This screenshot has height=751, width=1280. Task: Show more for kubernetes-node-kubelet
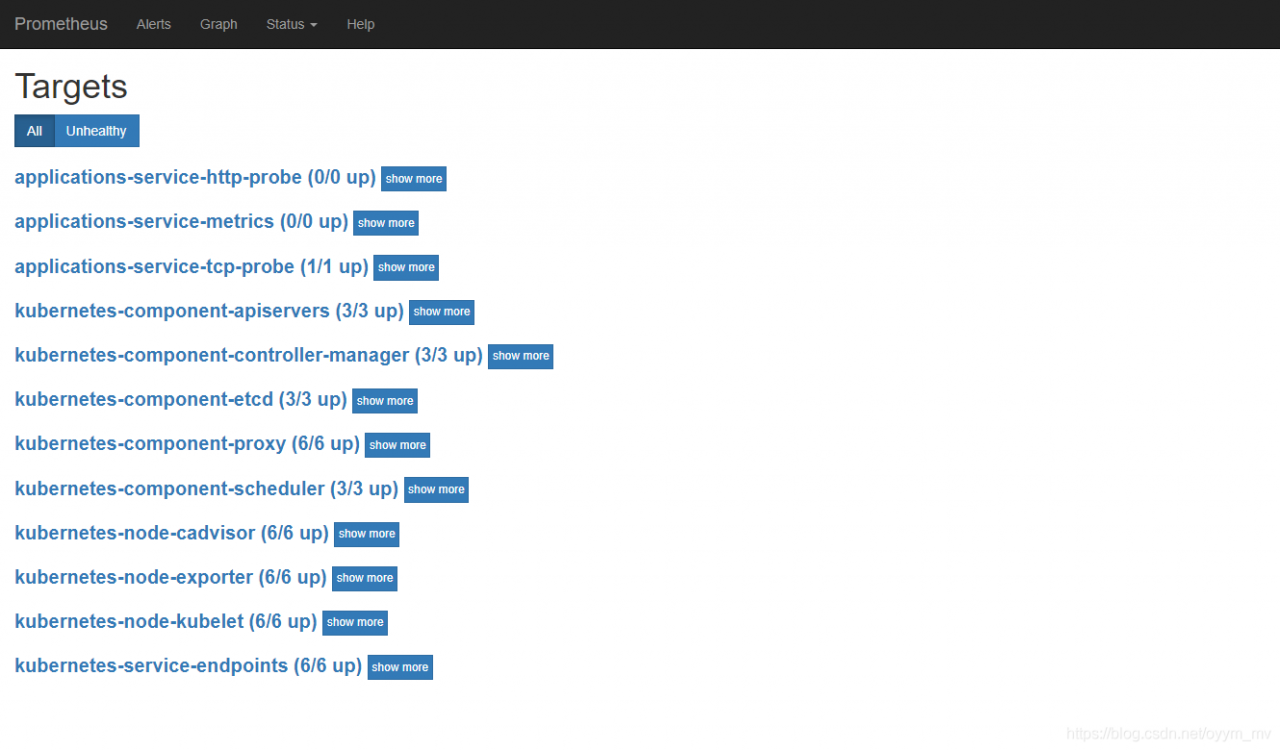click(x=355, y=622)
